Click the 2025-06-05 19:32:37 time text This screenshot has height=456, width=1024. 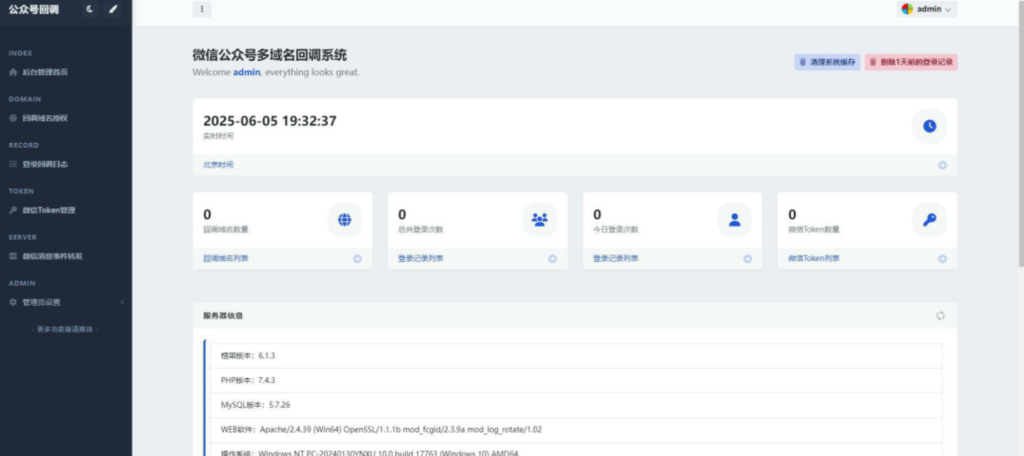(x=270, y=121)
